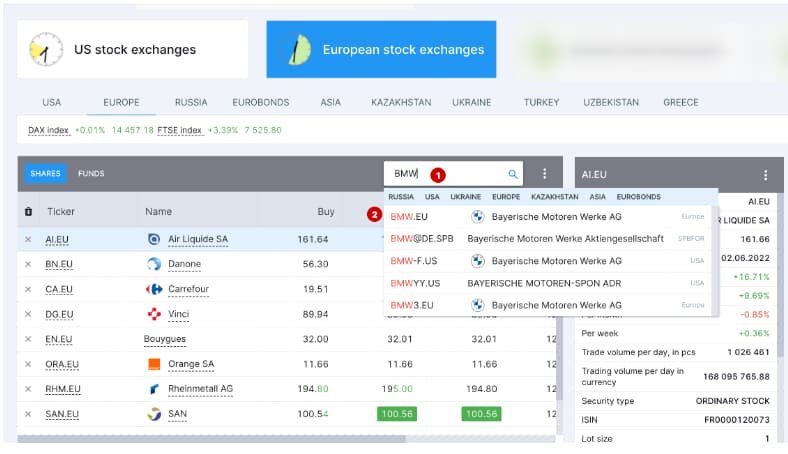Select the FUNDS tab
788x454 pixels.
(91, 173)
